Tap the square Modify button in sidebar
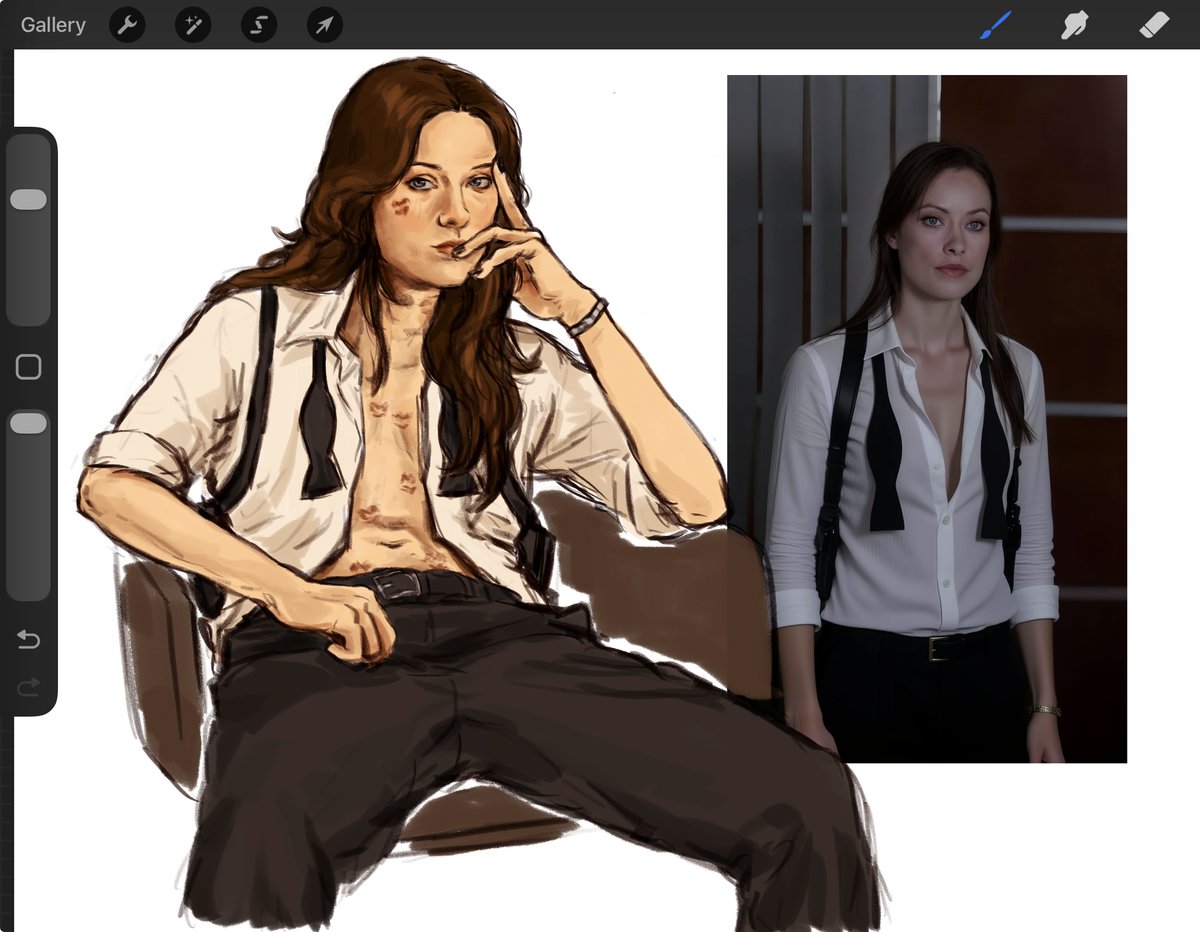 (28, 367)
